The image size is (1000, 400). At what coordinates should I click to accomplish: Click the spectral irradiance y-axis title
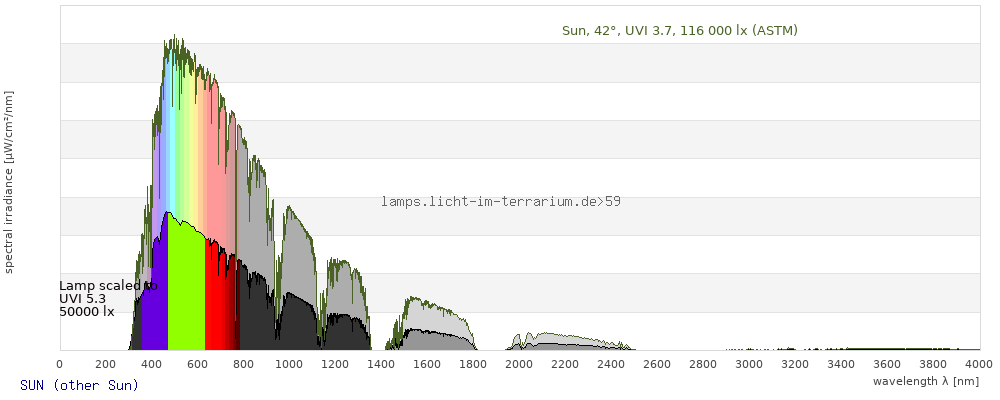point(9,181)
